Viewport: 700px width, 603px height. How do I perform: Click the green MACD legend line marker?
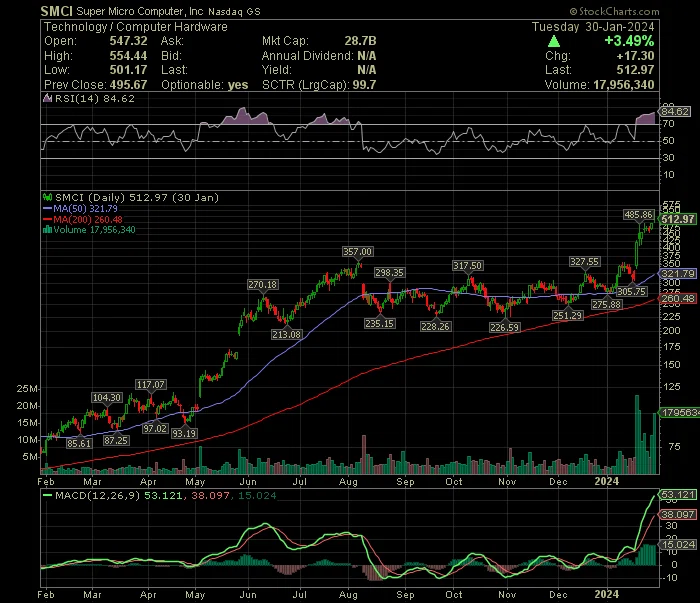coord(47,495)
